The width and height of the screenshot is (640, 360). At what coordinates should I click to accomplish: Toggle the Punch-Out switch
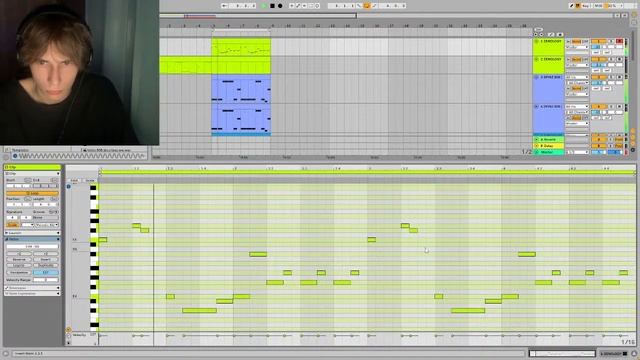click(x=373, y=6)
